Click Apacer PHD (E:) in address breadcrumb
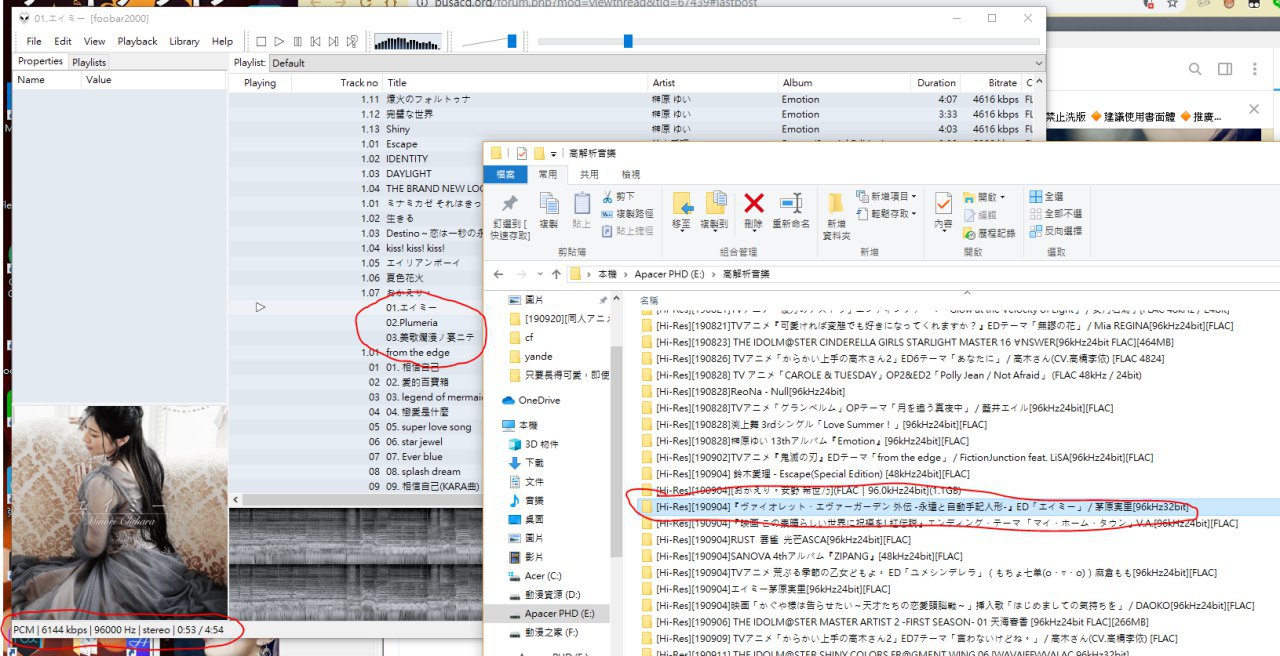The height and width of the screenshot is (656, 1280). click(x=670, y=274)
